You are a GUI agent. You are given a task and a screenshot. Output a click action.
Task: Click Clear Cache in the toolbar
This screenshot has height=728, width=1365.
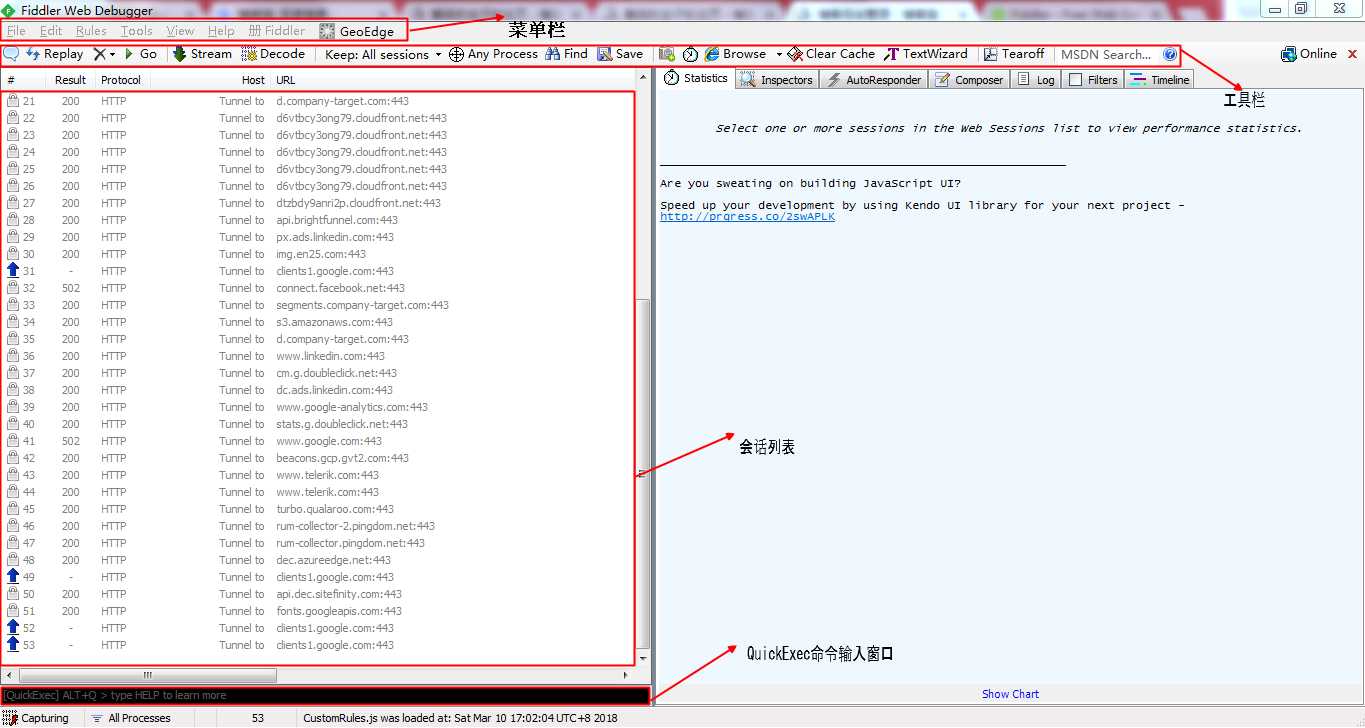[831, 54]
